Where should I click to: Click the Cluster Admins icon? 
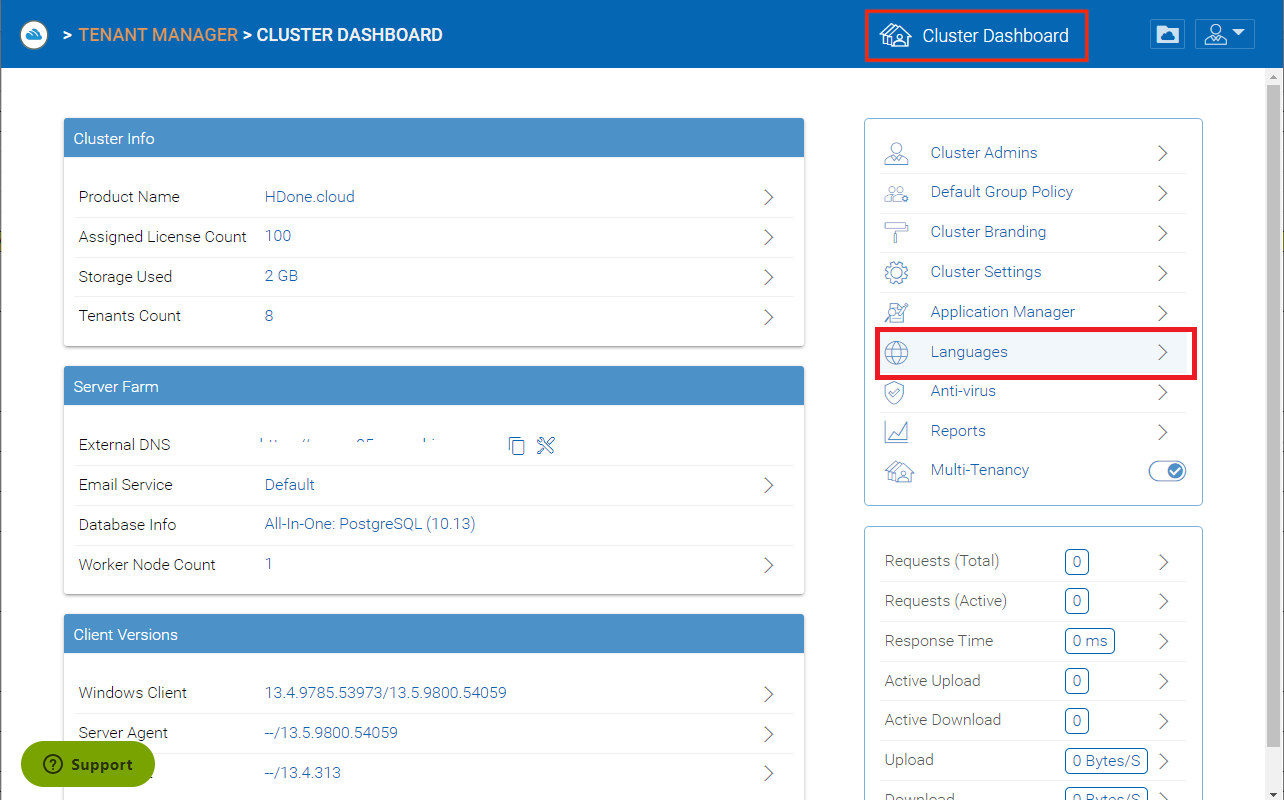tap(896, 153)
